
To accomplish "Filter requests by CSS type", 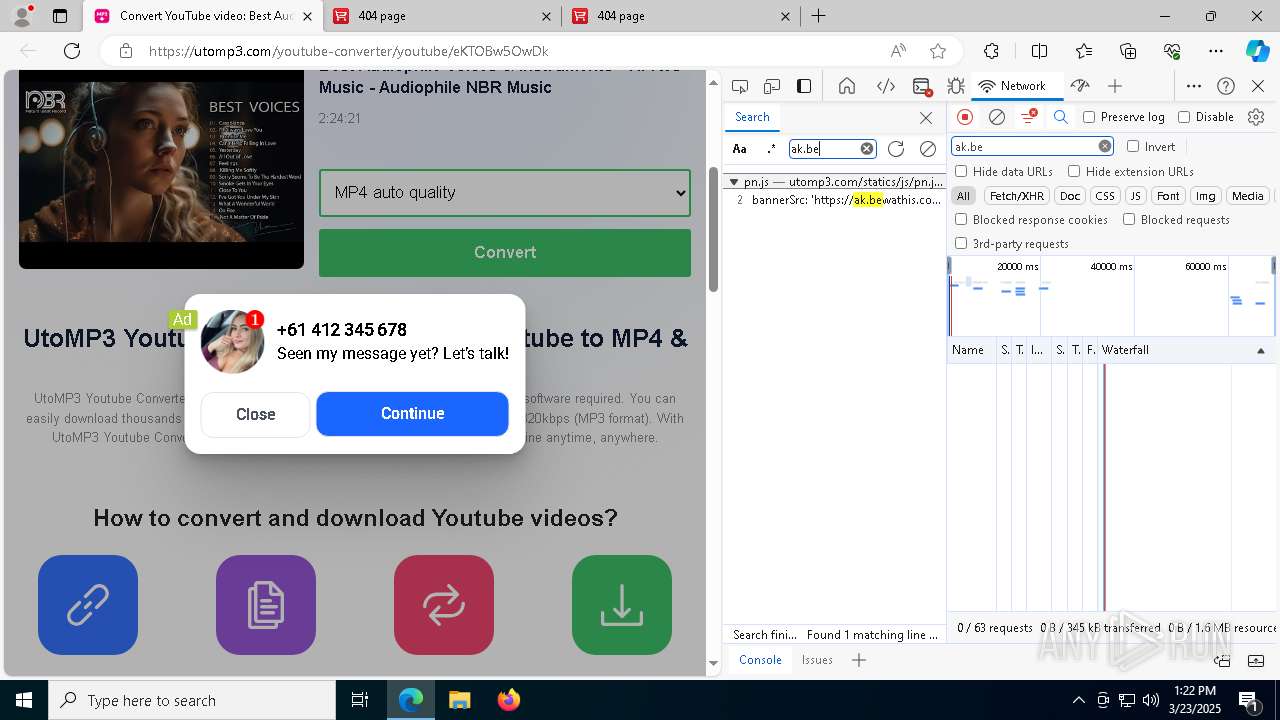I will point(1104,196).
